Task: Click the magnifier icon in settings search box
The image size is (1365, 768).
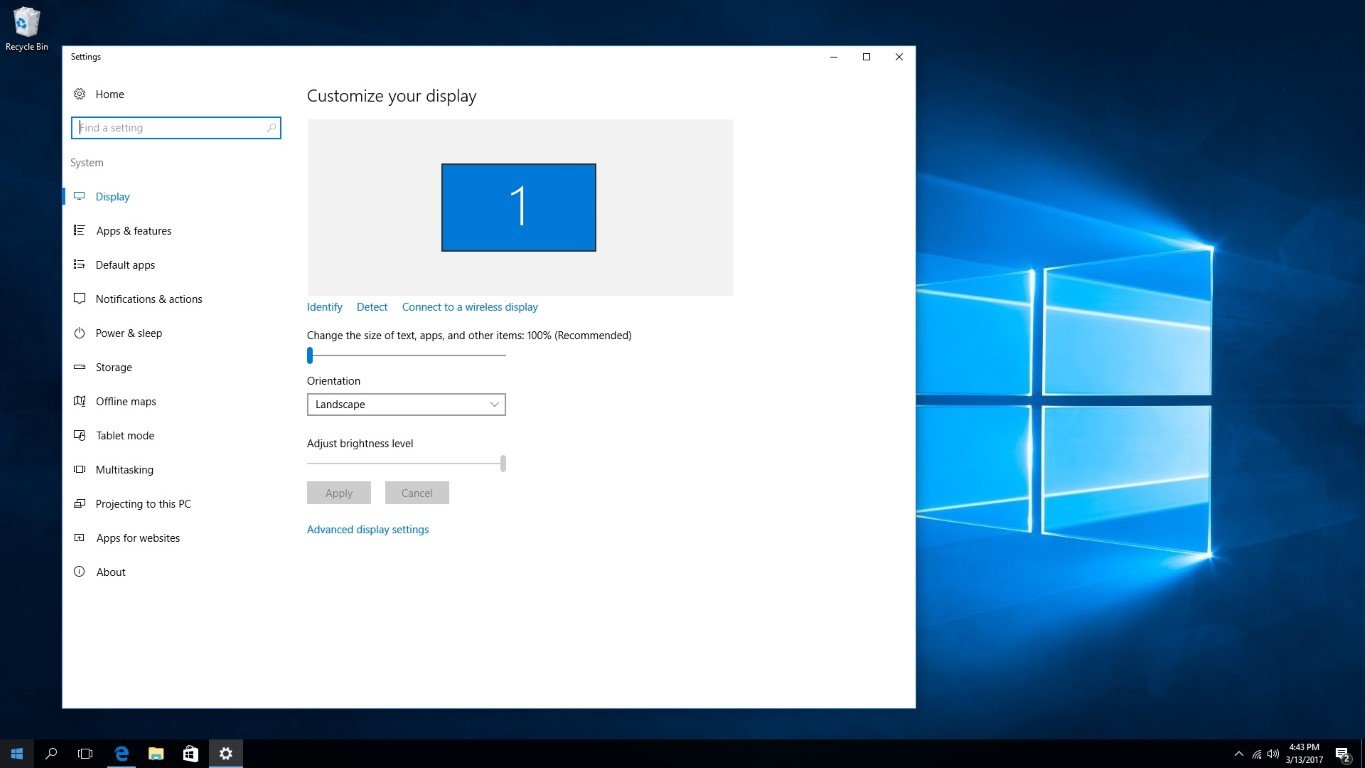Action: tap(270, 128)
